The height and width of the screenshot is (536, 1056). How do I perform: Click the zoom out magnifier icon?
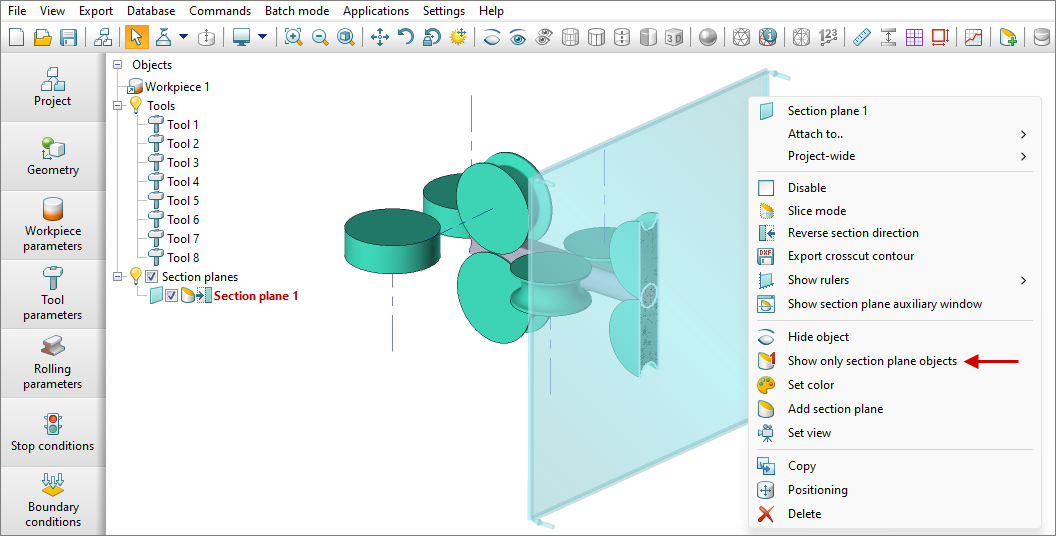[x=320, y=37]
